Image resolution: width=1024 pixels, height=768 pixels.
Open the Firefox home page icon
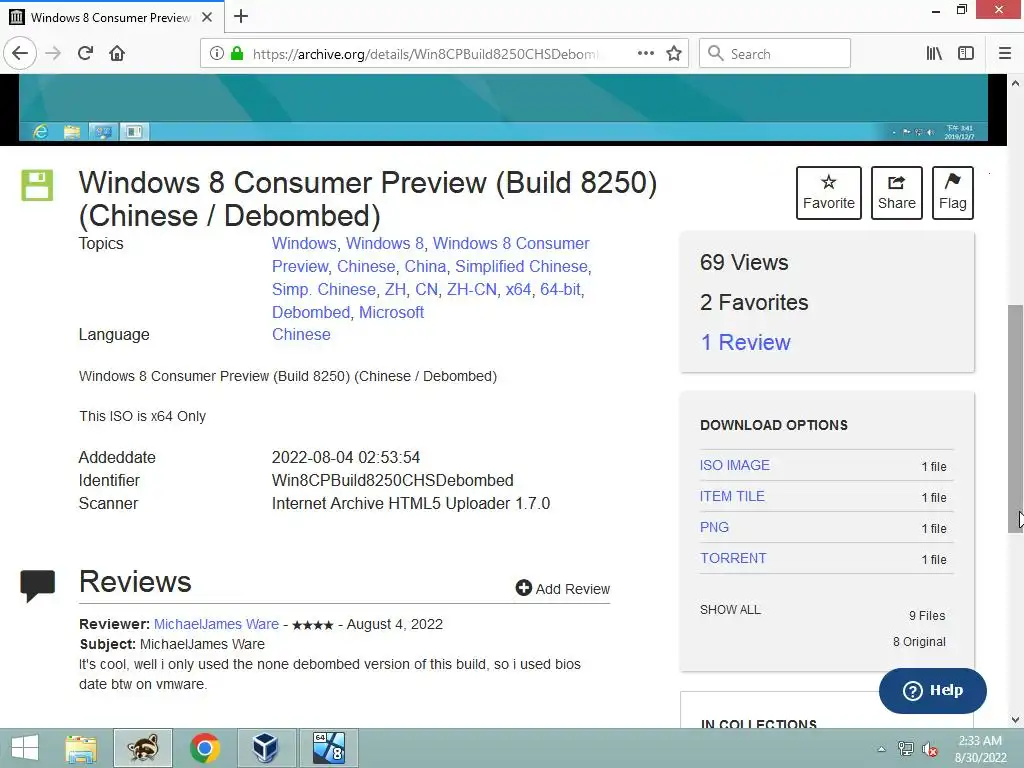tap(117, 53)
